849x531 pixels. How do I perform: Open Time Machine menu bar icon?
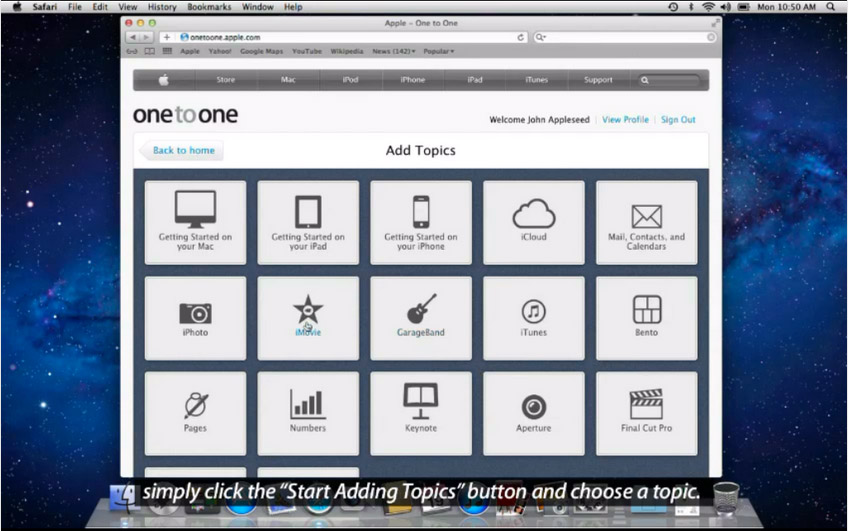click(673, 7)
